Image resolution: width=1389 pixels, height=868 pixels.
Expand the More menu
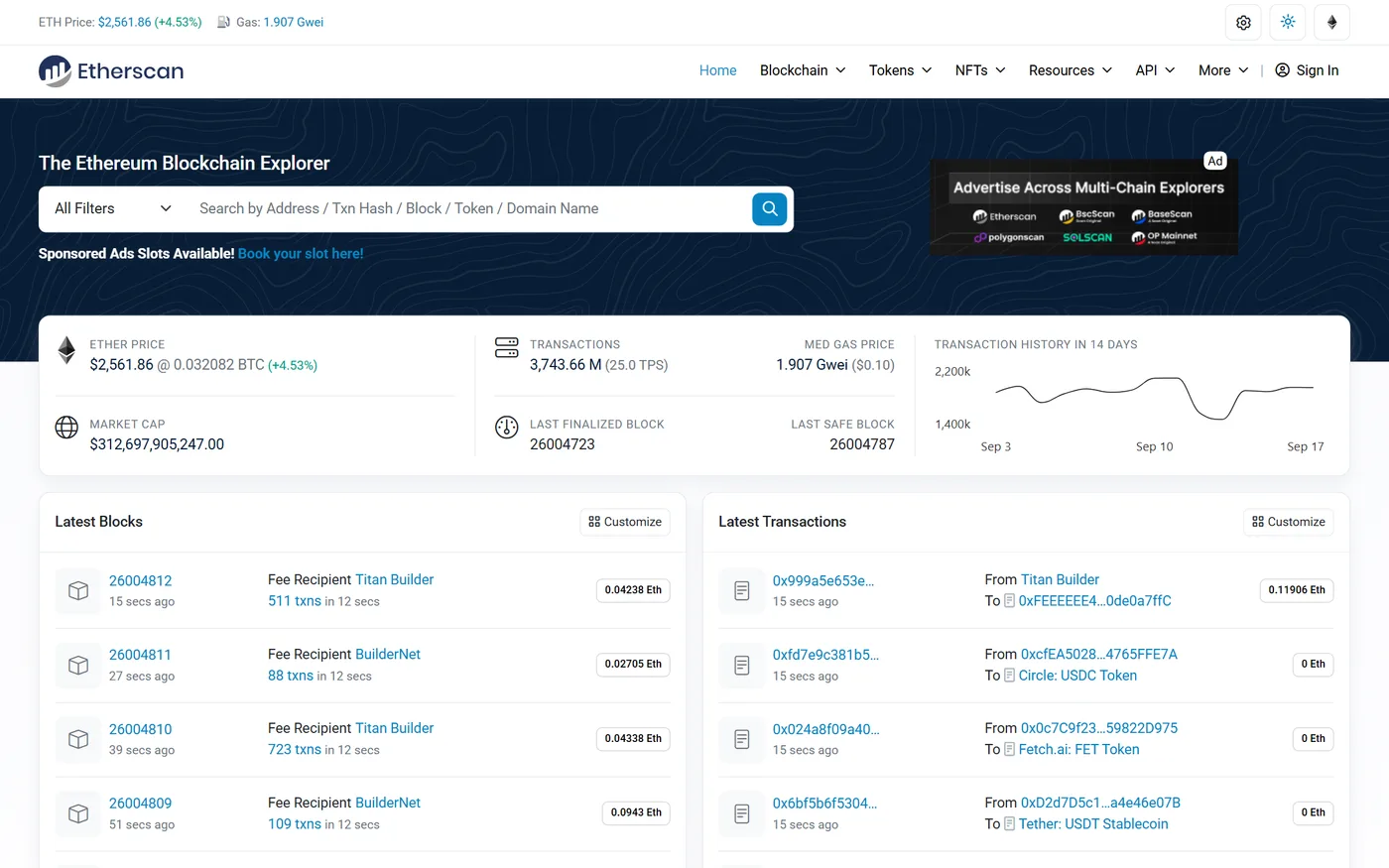1223,70
